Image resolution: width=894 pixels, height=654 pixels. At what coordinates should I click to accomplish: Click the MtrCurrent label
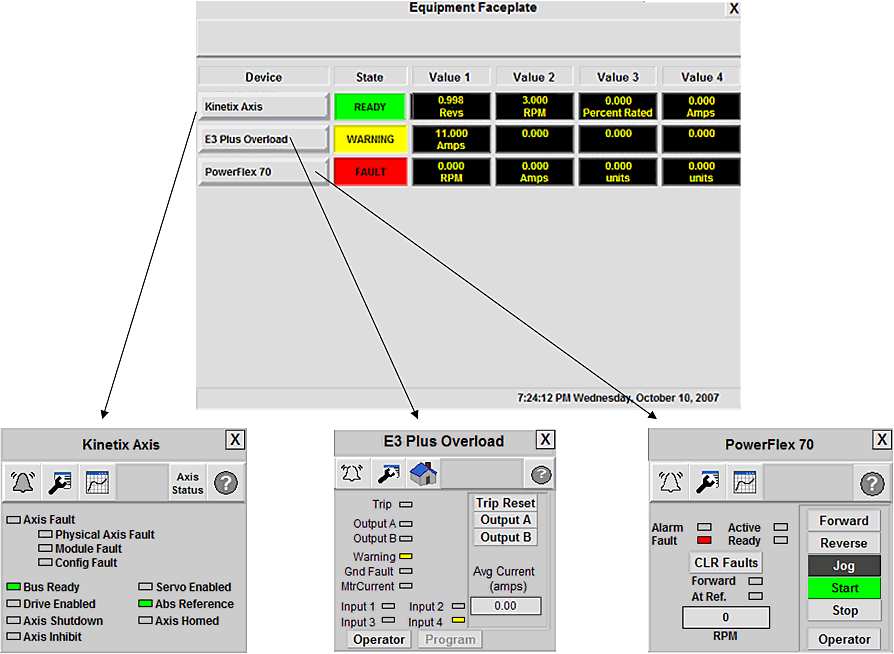(368, 586)
